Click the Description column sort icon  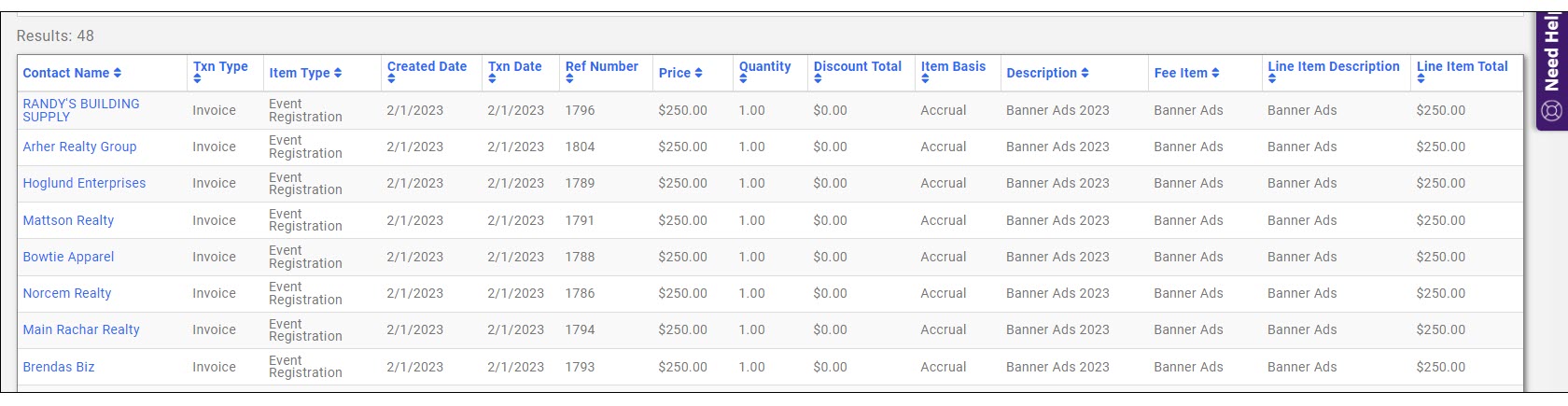click(x=1085, y=74)
